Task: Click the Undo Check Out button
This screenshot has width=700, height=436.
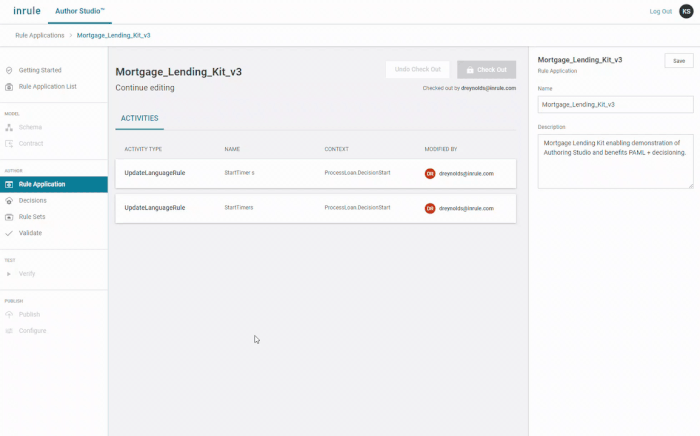Action: tap(417, 70)
